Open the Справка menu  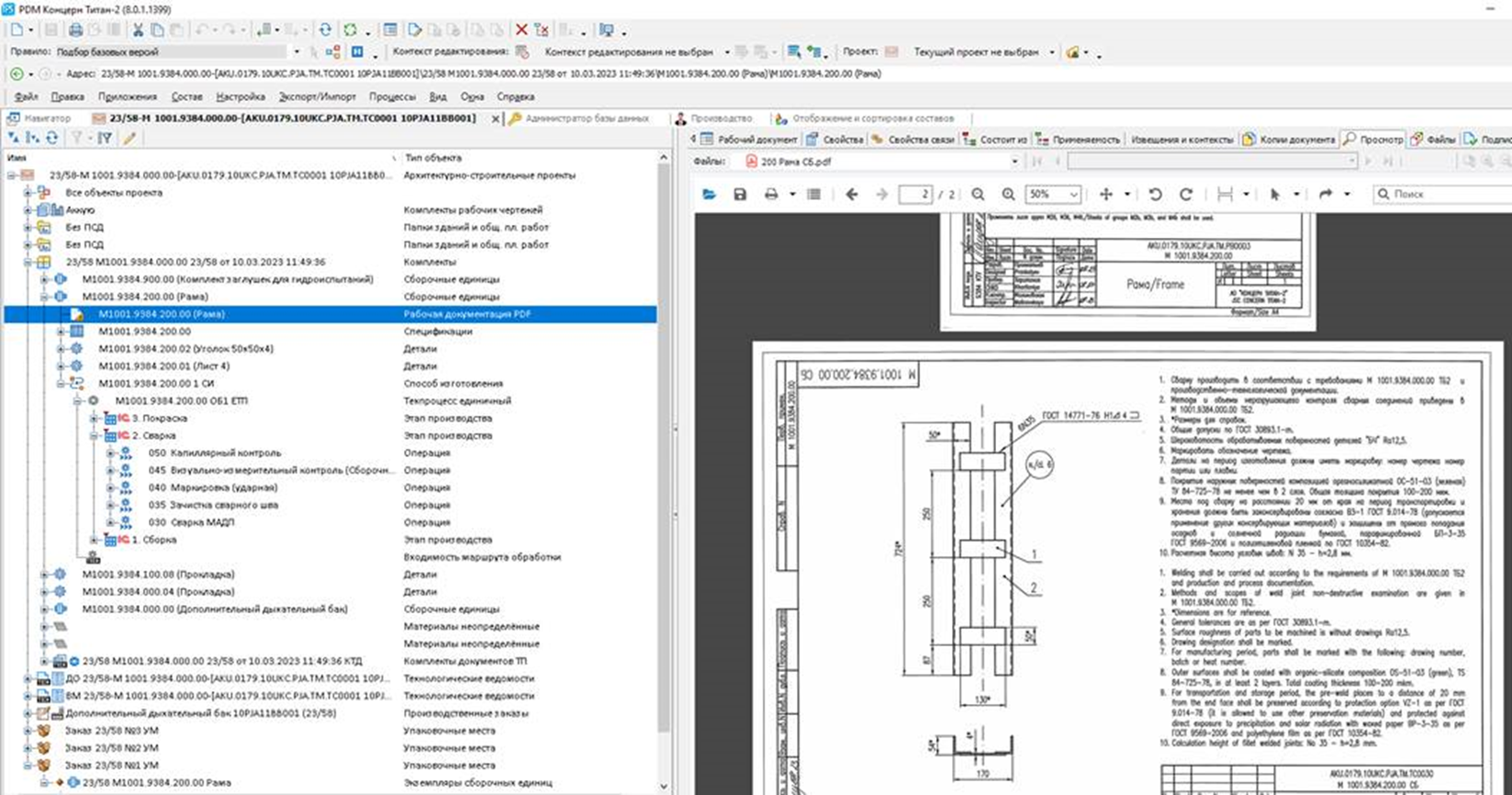pyautogui.click(x=515, y=96)
